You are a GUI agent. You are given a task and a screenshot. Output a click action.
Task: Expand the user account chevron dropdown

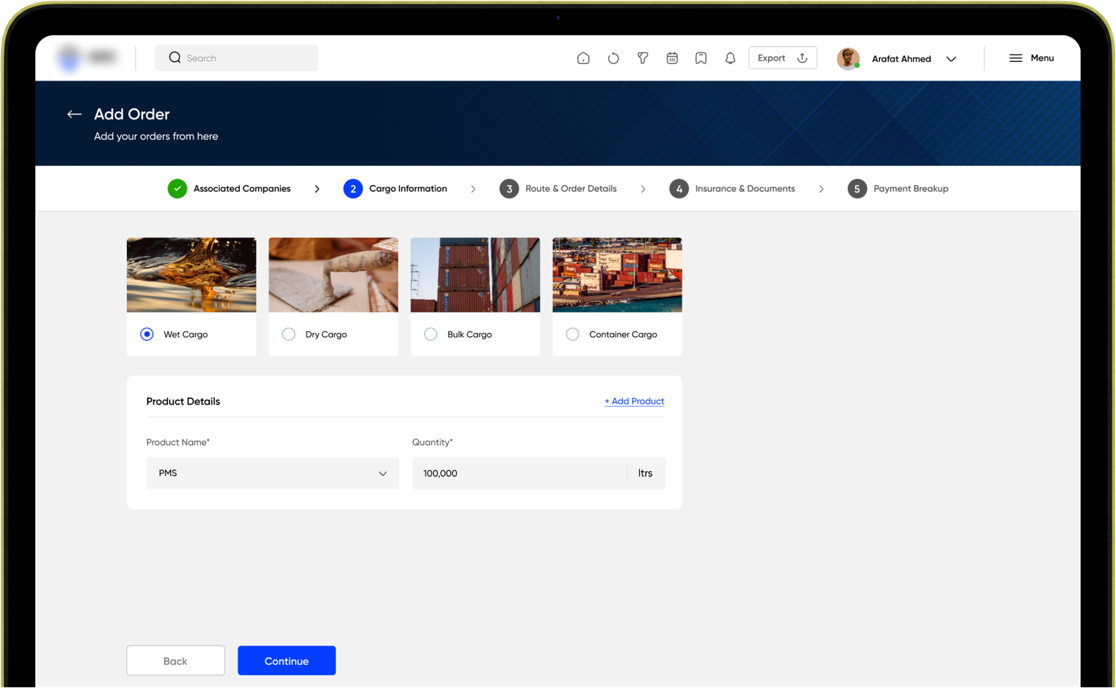coord(951,59)
